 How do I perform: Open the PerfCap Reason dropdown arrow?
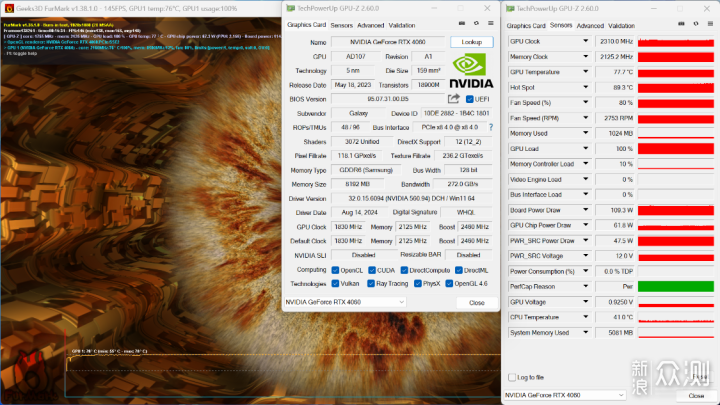coord(585,286)
